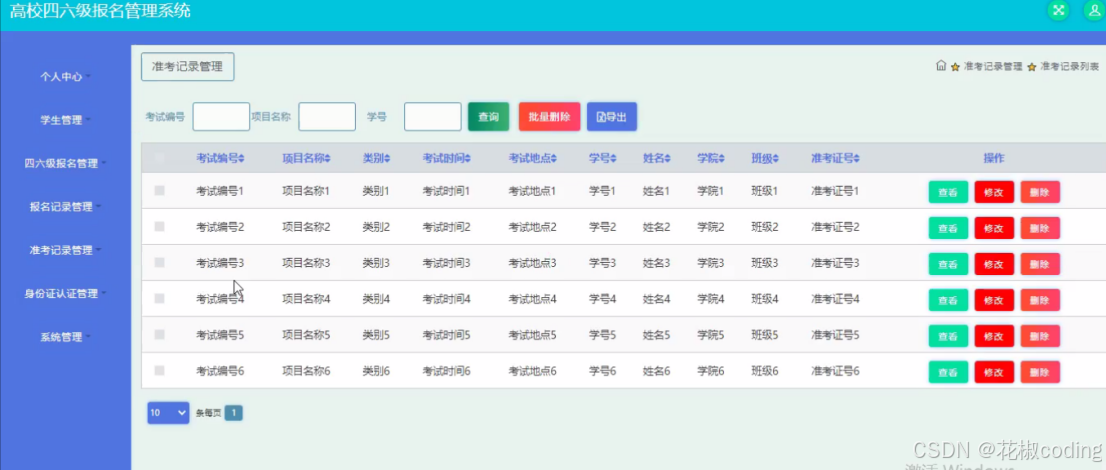The image size is (1106, 470).
Task: Check the row checkbox for 考试编号4
Action: (x=159, y=299)
